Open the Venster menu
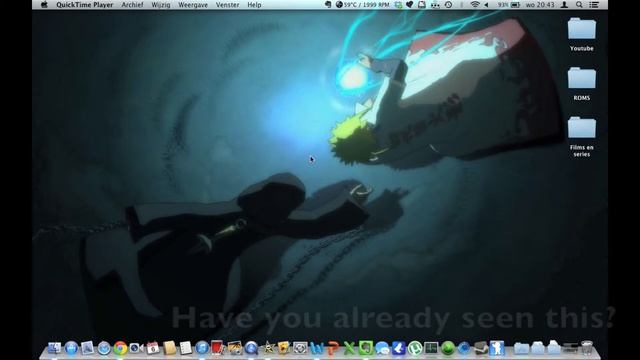 pos(227,5)
